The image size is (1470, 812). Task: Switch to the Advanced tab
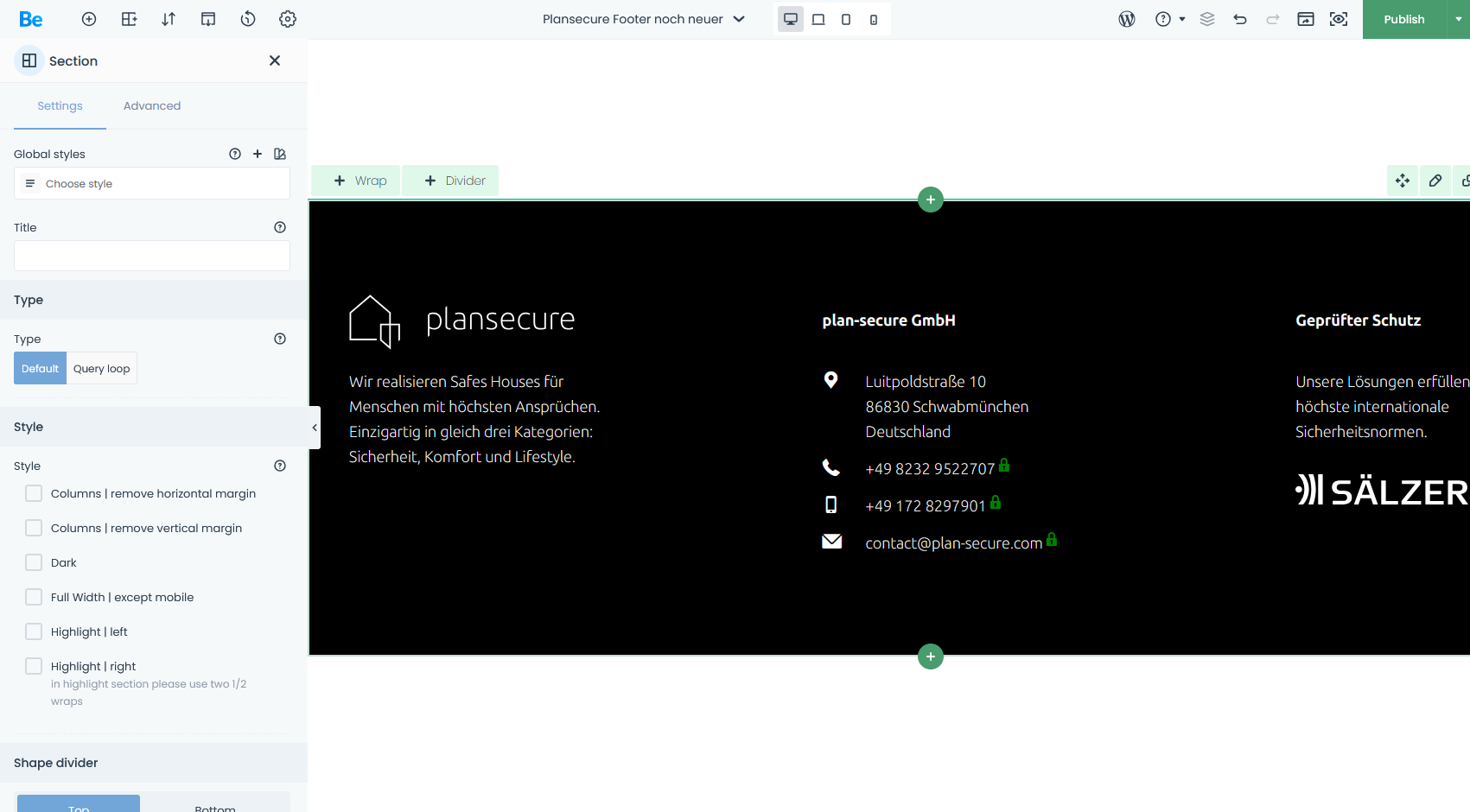[x=152, y=105]
